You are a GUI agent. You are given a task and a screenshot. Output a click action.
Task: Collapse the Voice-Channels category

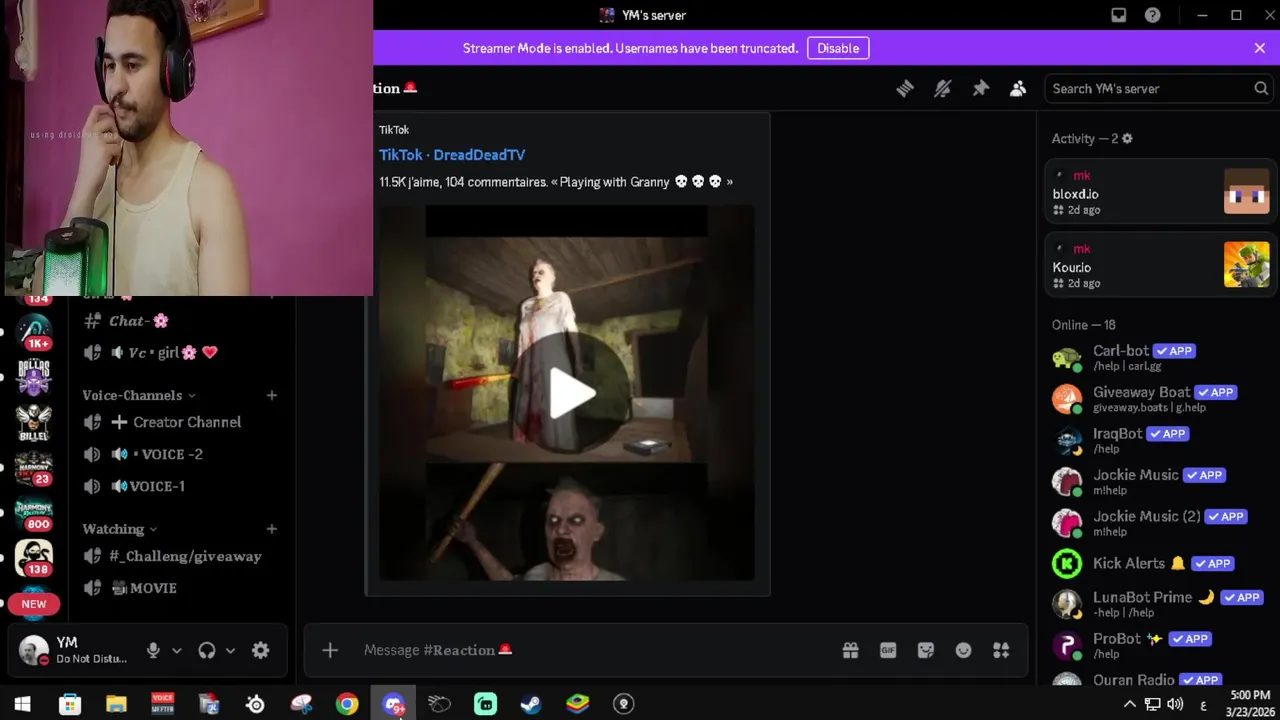139,395
